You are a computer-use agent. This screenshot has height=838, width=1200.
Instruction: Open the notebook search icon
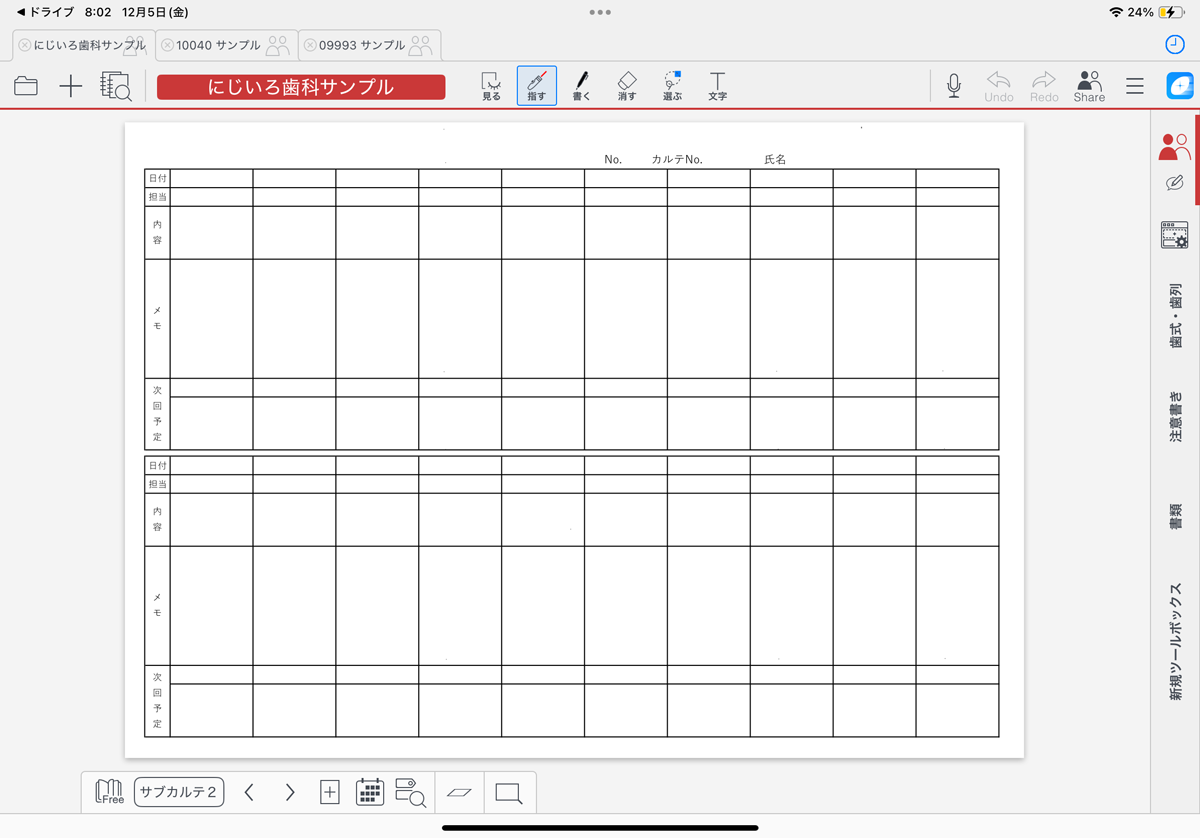[x=116, y=87]
